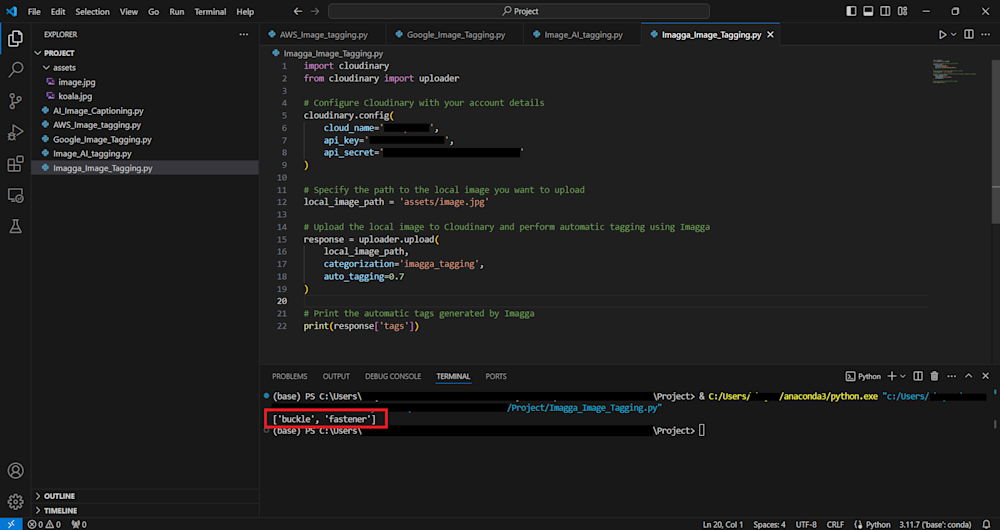Close the Imagga_Image_Tagging.py tab

click(x=770, y=35)
